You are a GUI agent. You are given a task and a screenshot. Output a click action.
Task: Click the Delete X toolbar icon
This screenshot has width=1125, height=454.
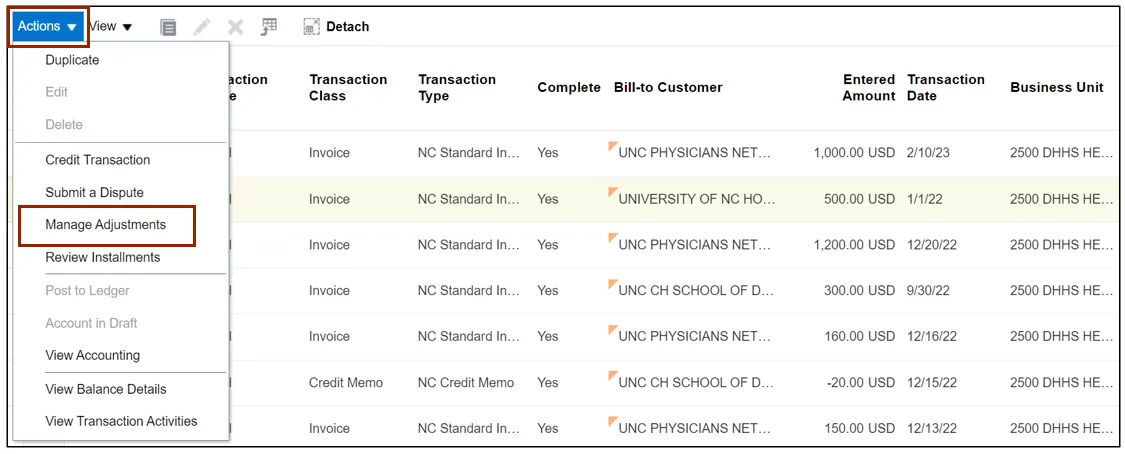pos(235,27)
